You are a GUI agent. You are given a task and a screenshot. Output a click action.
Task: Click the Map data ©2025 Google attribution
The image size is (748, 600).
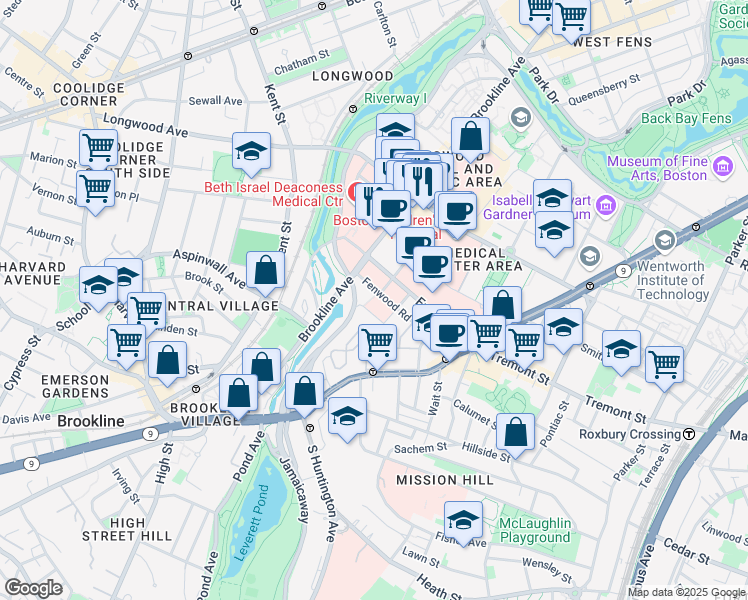[687, 592]
